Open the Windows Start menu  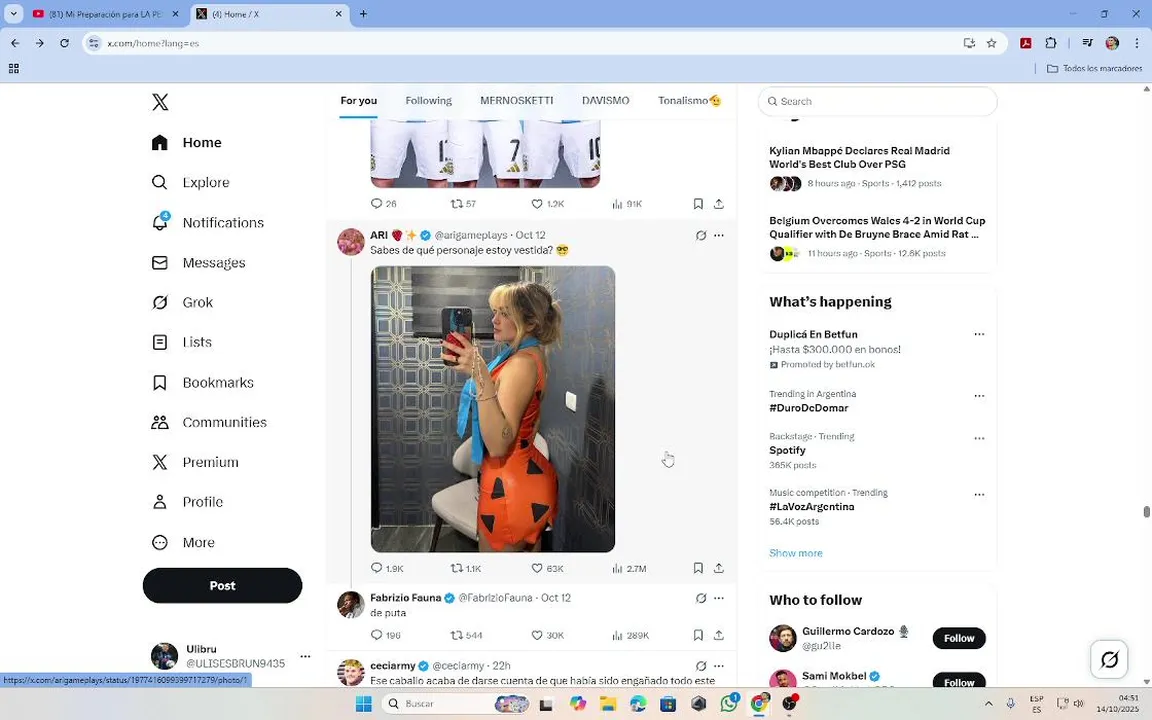(x=364, y=703)
